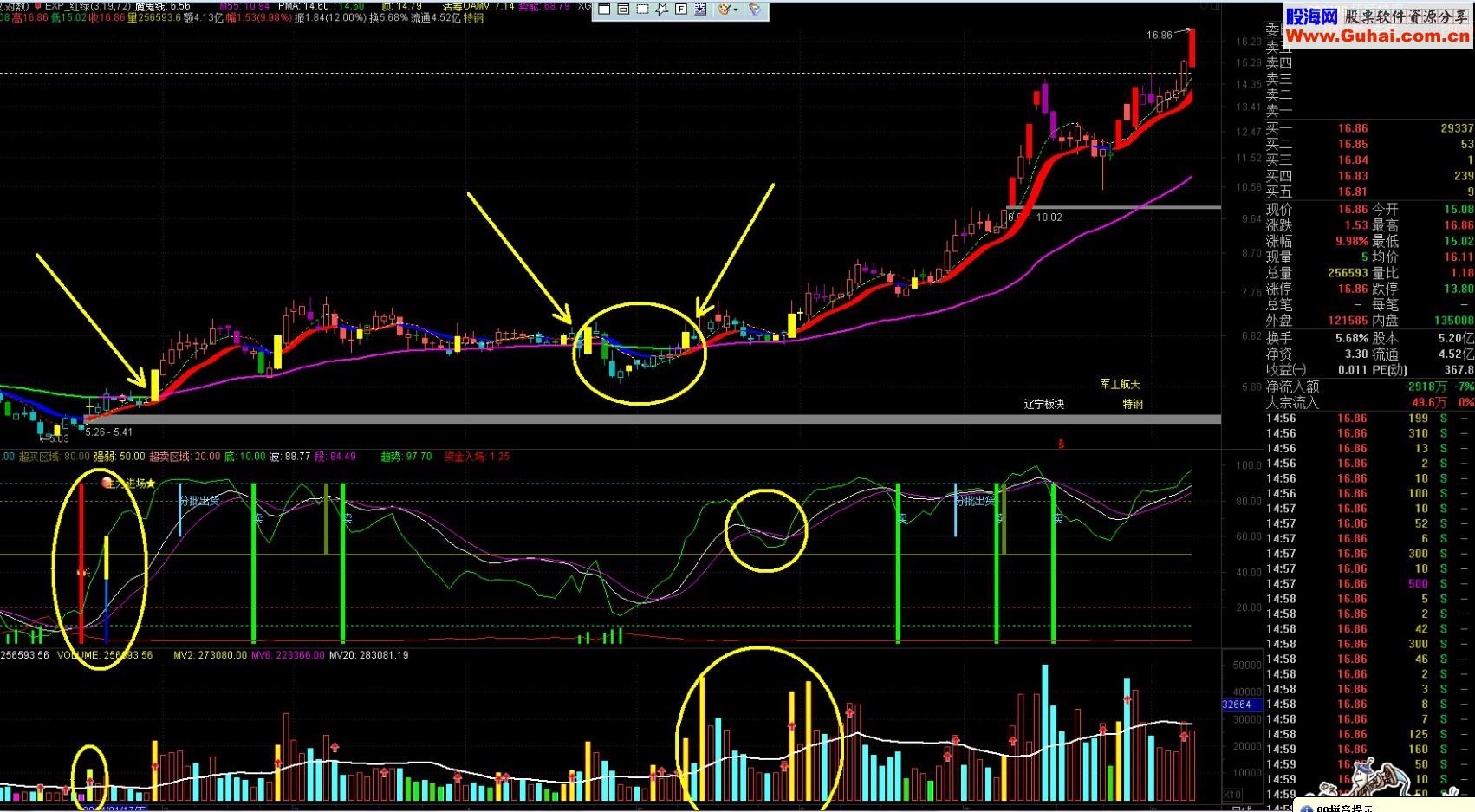Click the 买一 price 16.86
This screenshot has width=1475, height=812.
(1352, 128)
